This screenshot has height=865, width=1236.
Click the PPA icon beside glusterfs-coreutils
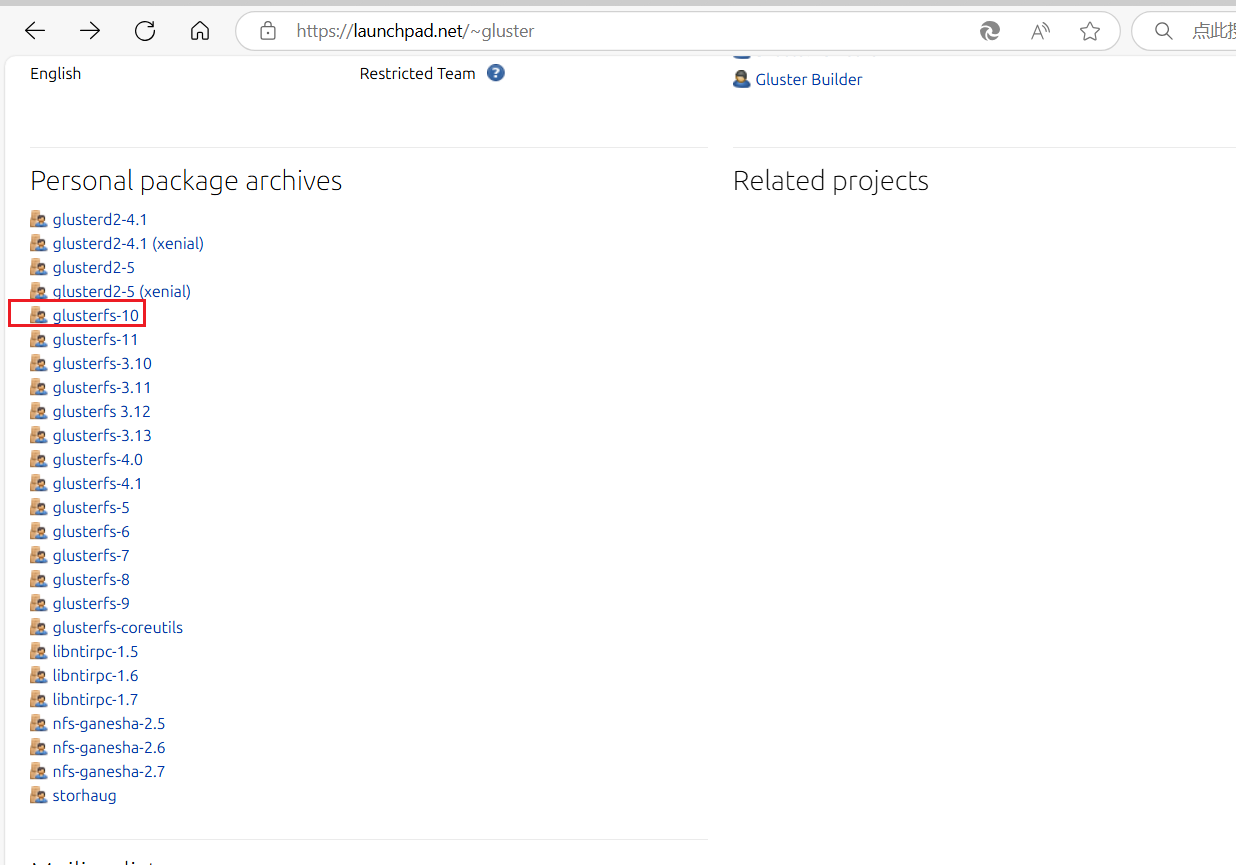[39, 627]
